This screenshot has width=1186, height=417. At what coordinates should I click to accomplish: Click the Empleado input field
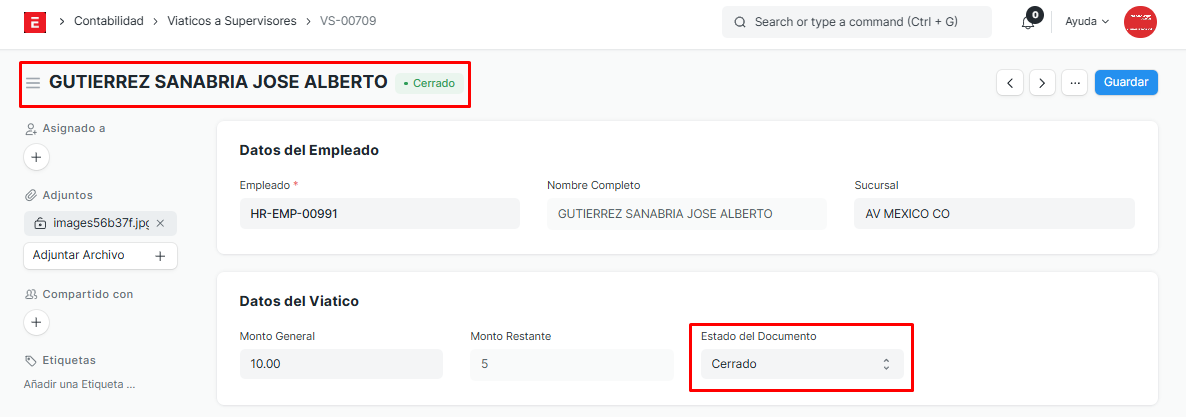379,214
